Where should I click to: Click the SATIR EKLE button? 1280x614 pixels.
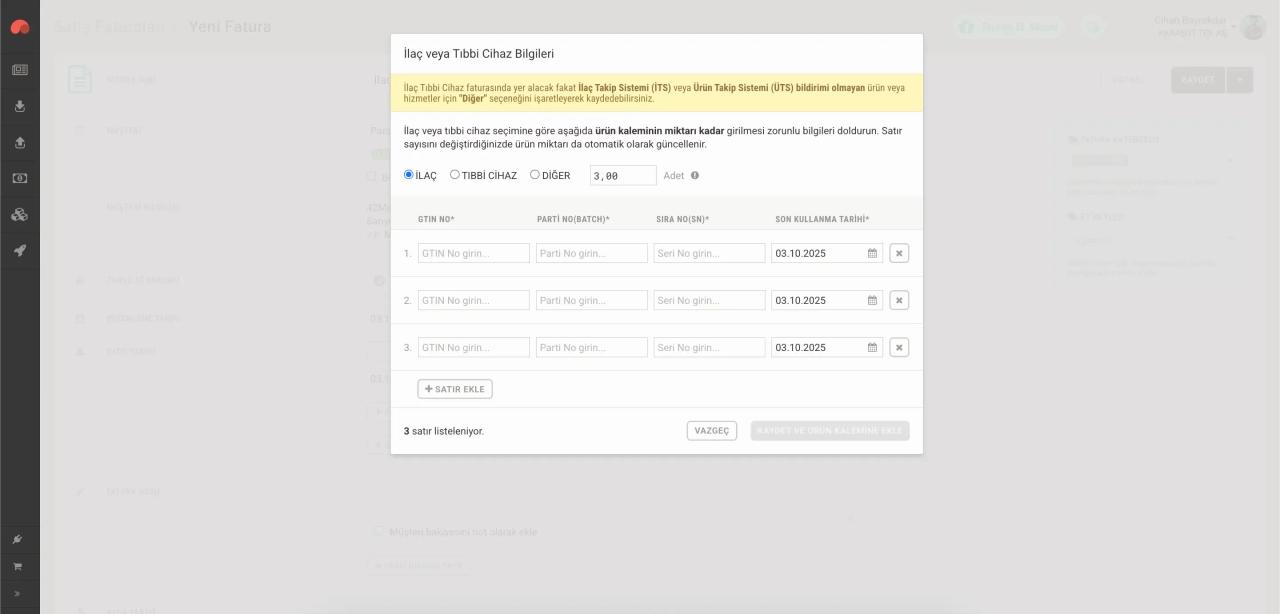455,389
